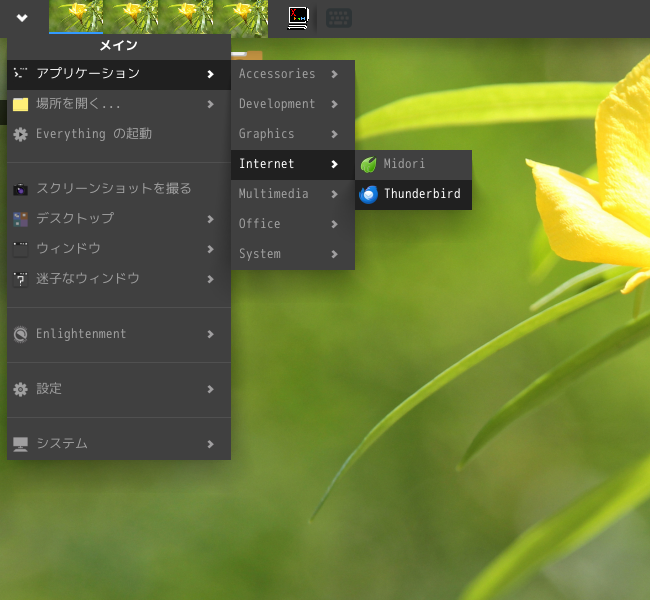Launch the Midori browser
Image resolution: width=650 pixels, height=600 pixels.
413,165
